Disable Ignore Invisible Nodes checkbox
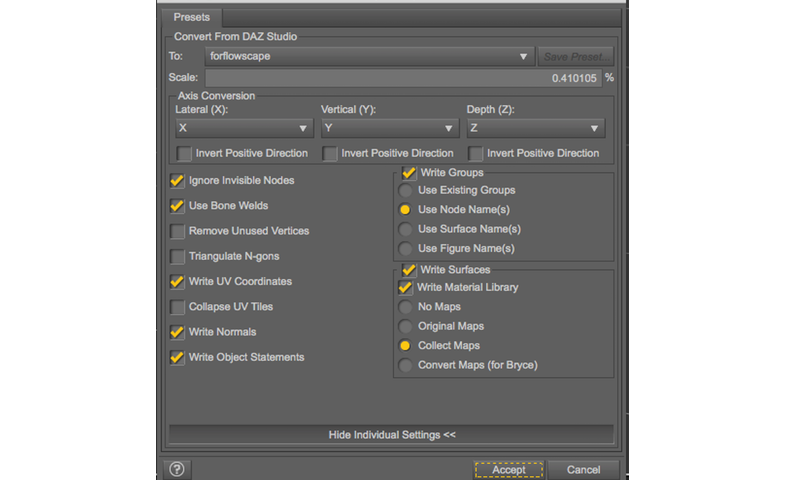Screen dimensions: 800x480 click(x=178, y=181)
